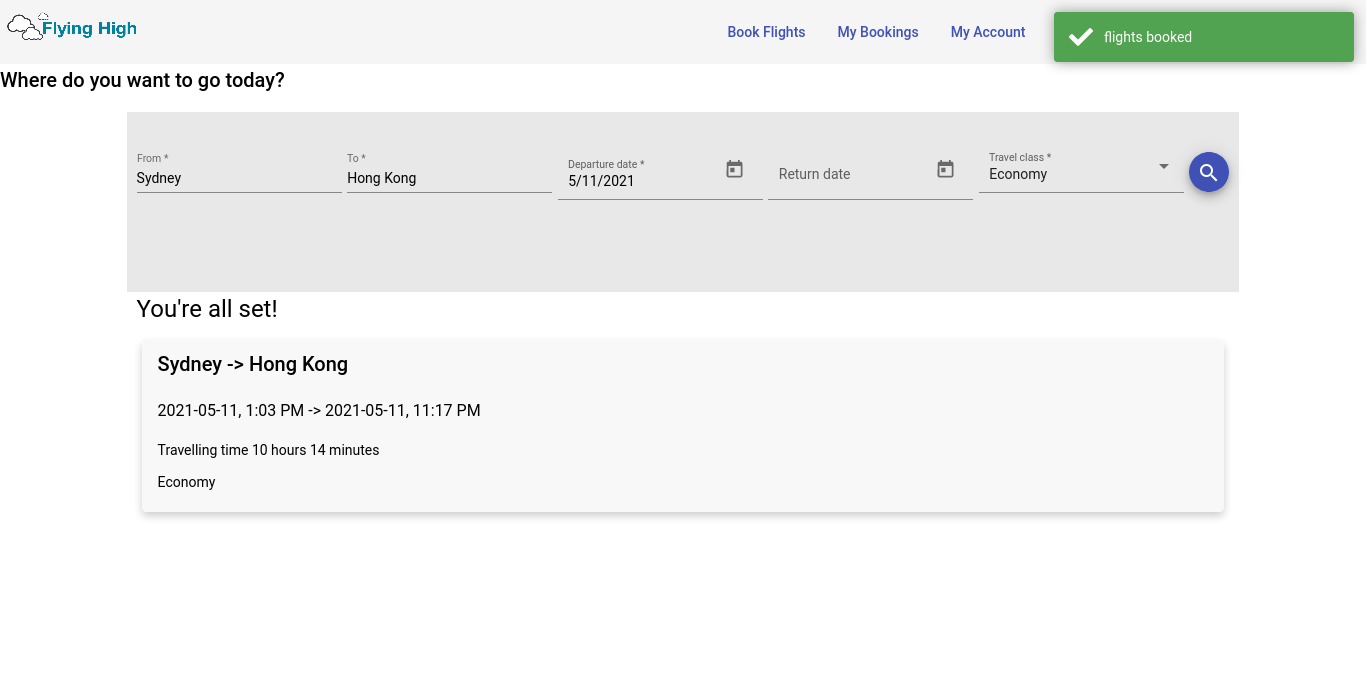
Task: Click the Economy label in booking card
Action: [x=187, y=482]
